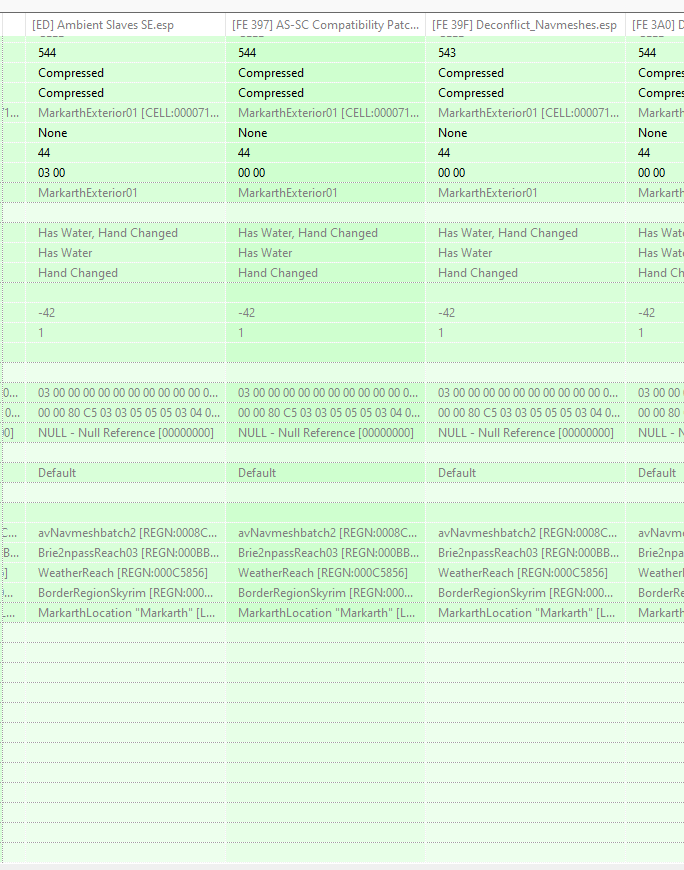Viewport: 684px width, 870px height.
Task: Click WeatherReach [REGN:000C5856] in Ambient Slaves column
Action: click(x=123, y=573)
